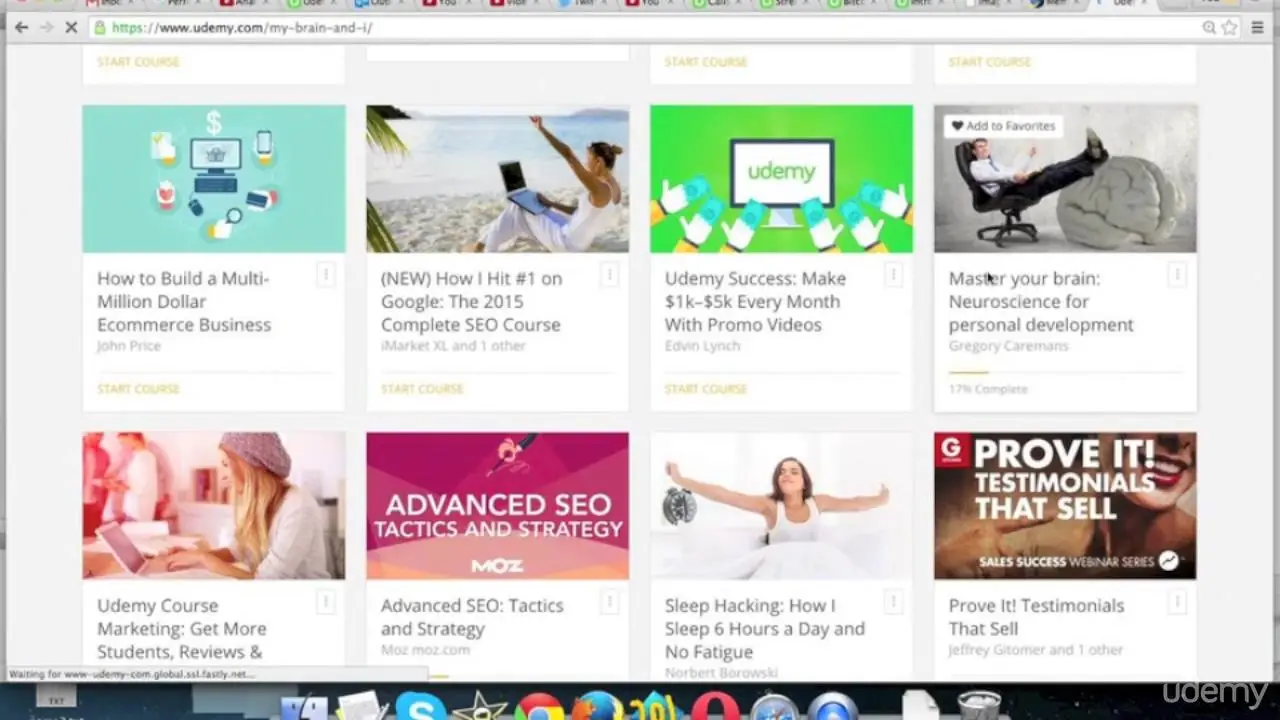
Task: Open the Advanced SEO Moz thumbnail
Action: 498,506
